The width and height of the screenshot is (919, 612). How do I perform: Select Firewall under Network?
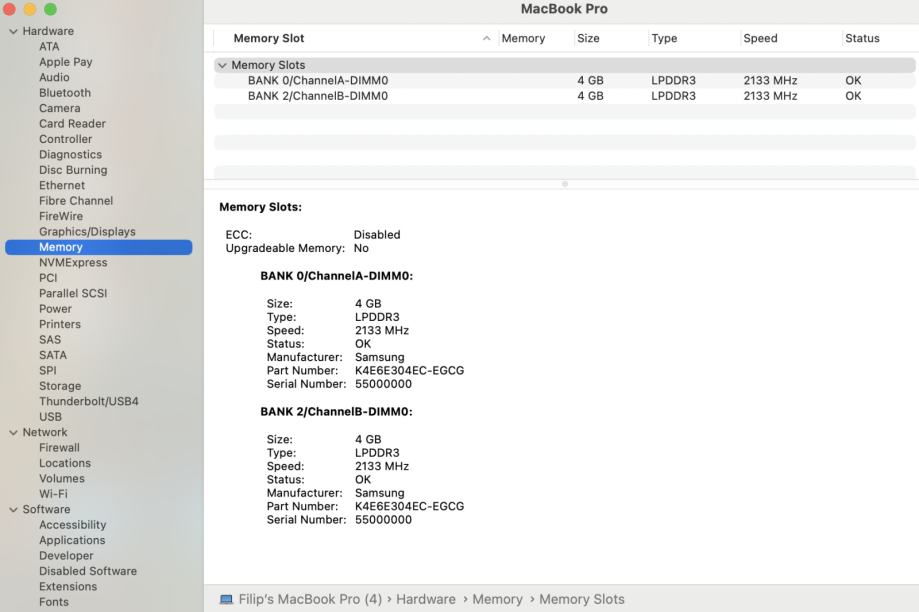tap(59, 448)
